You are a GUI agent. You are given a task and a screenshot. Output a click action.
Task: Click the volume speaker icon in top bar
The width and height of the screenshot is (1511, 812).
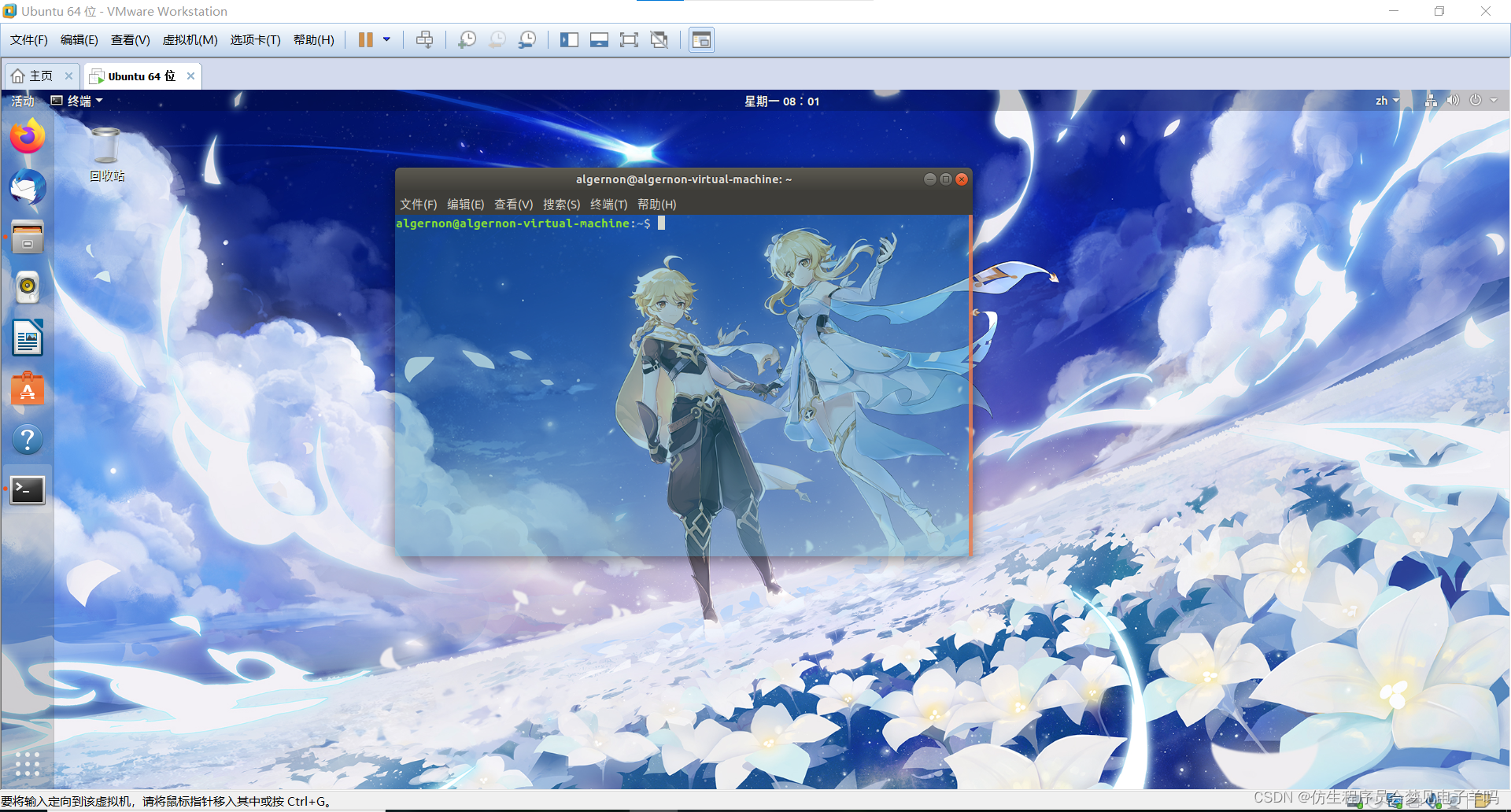[x=1453, y=101]
